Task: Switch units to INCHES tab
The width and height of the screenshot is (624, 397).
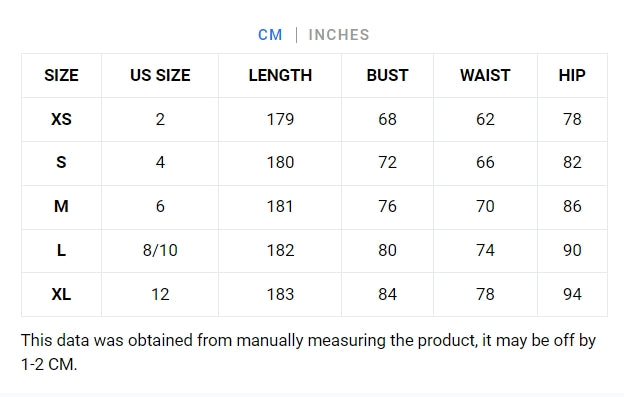Action: coord(339,35)
